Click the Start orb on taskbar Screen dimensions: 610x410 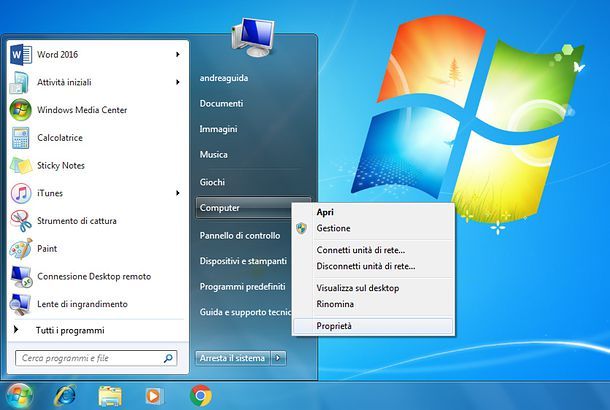coord(19,396)
